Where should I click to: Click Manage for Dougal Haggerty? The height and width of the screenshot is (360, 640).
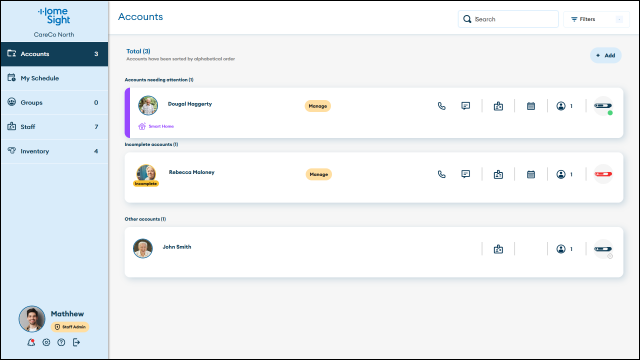[x=318, y=106]
